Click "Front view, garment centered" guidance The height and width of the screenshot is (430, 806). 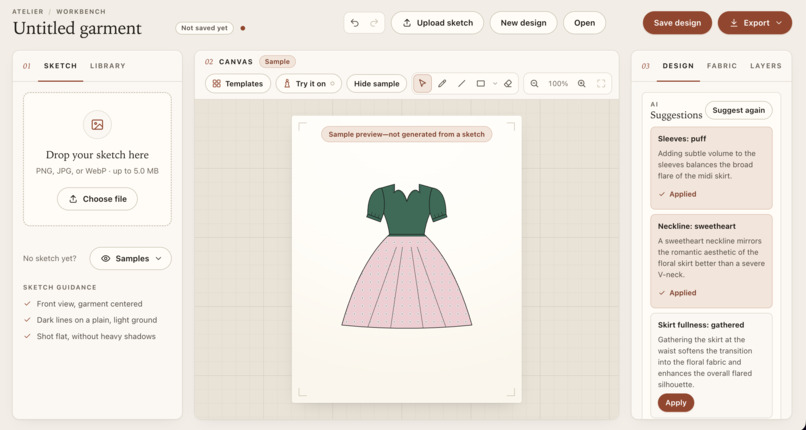point(89,304)
